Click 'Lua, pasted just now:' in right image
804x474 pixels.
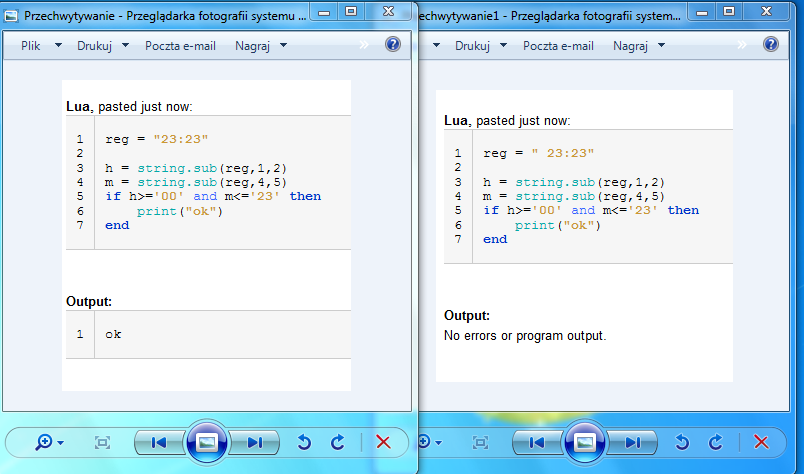[507, 121]
